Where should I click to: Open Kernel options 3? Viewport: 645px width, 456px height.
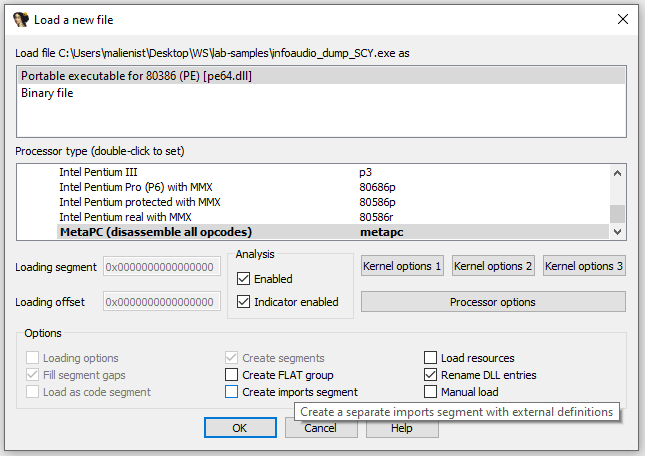click(x=584, y=266)
